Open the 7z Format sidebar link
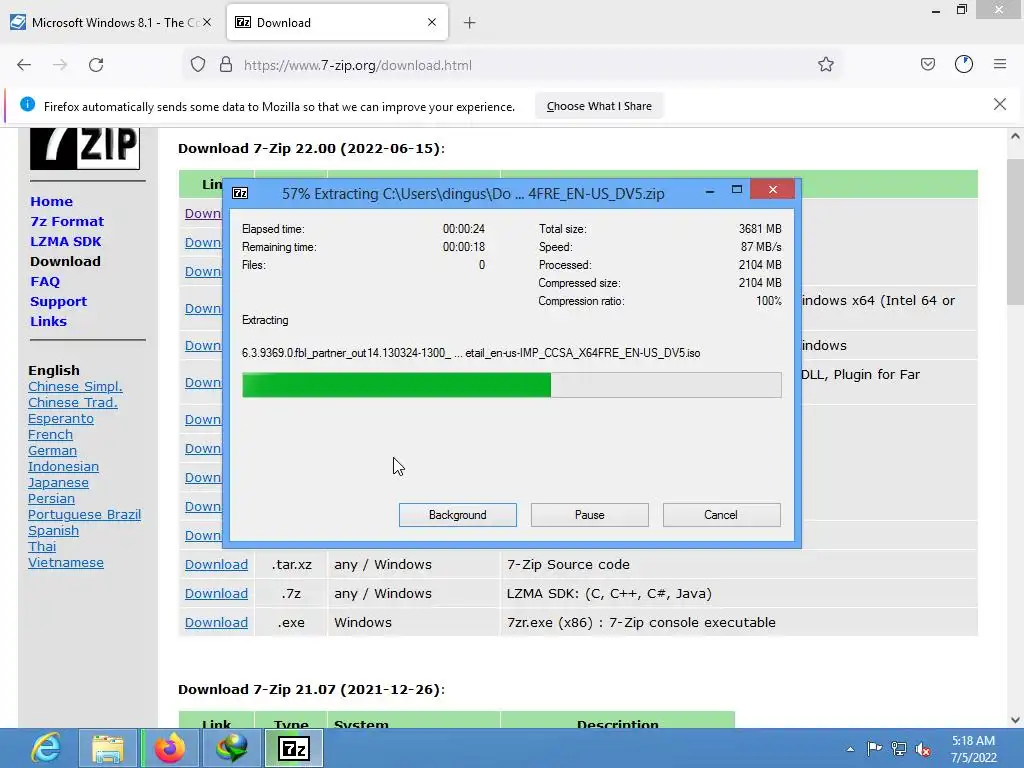This screenshot has height=768, width=1024. click(67, 221)
